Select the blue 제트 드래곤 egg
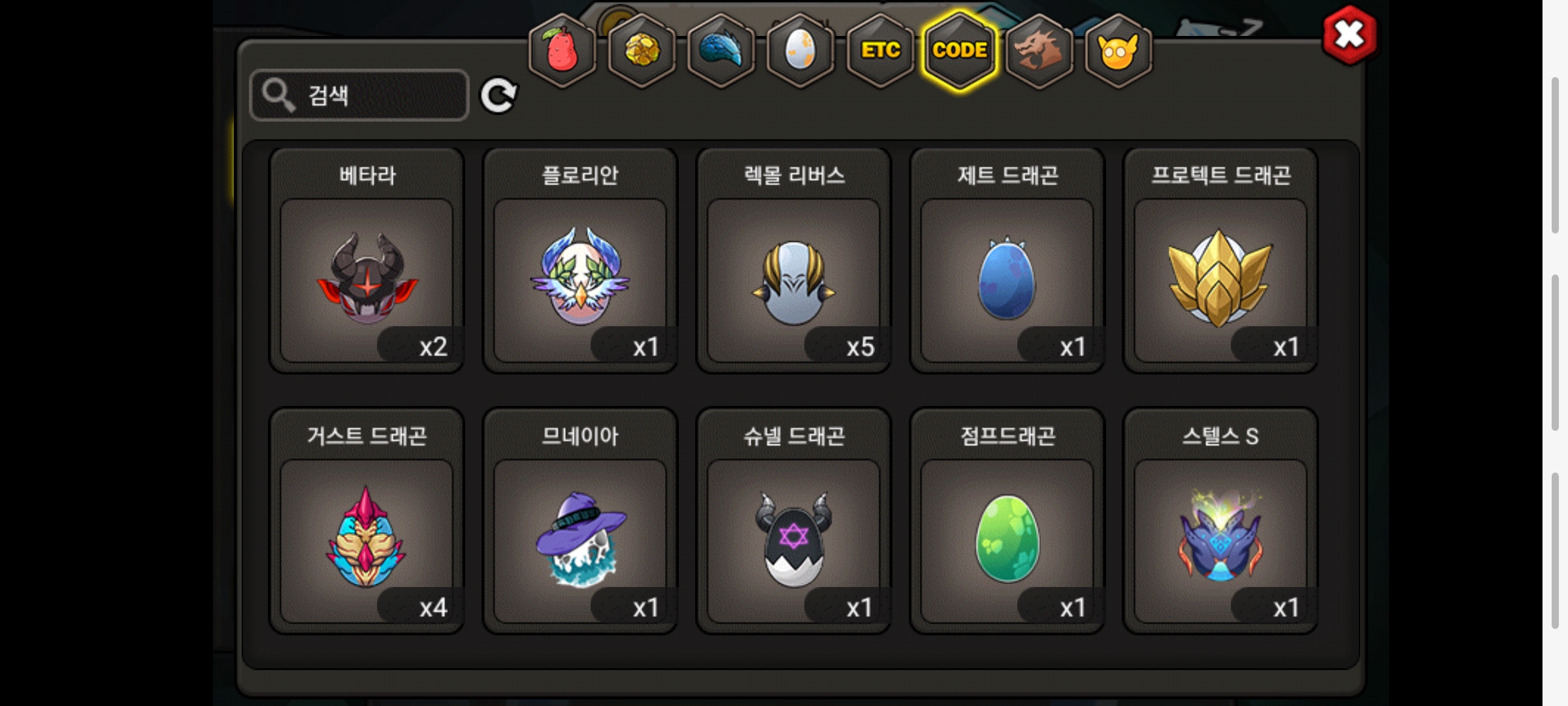 point(1007,260)
